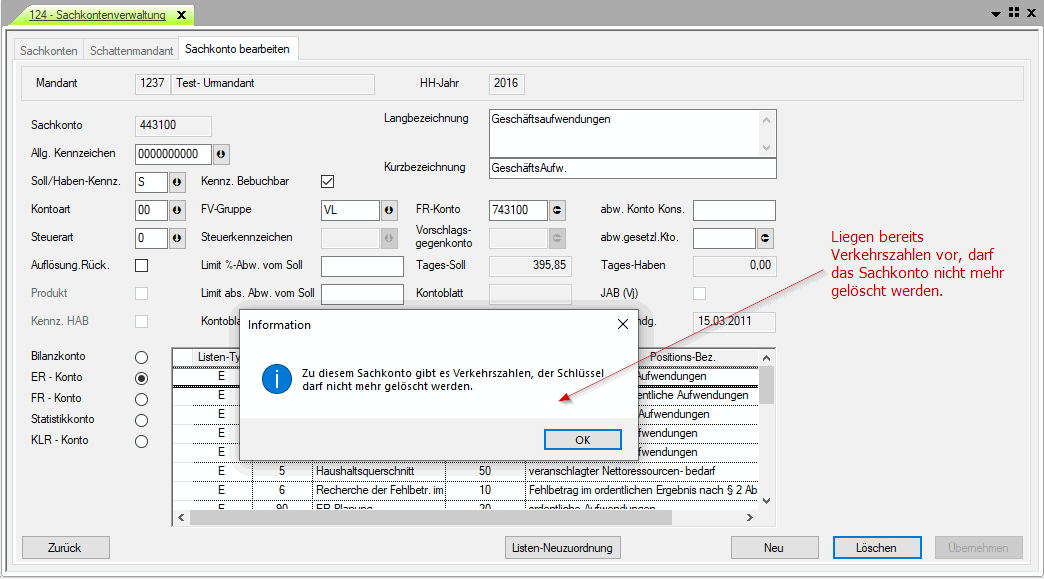Click the abw.gesetzl.Kto. search icon
Image resolution: width=1044 pixels, height=579 pixels.
pos(766,238)
